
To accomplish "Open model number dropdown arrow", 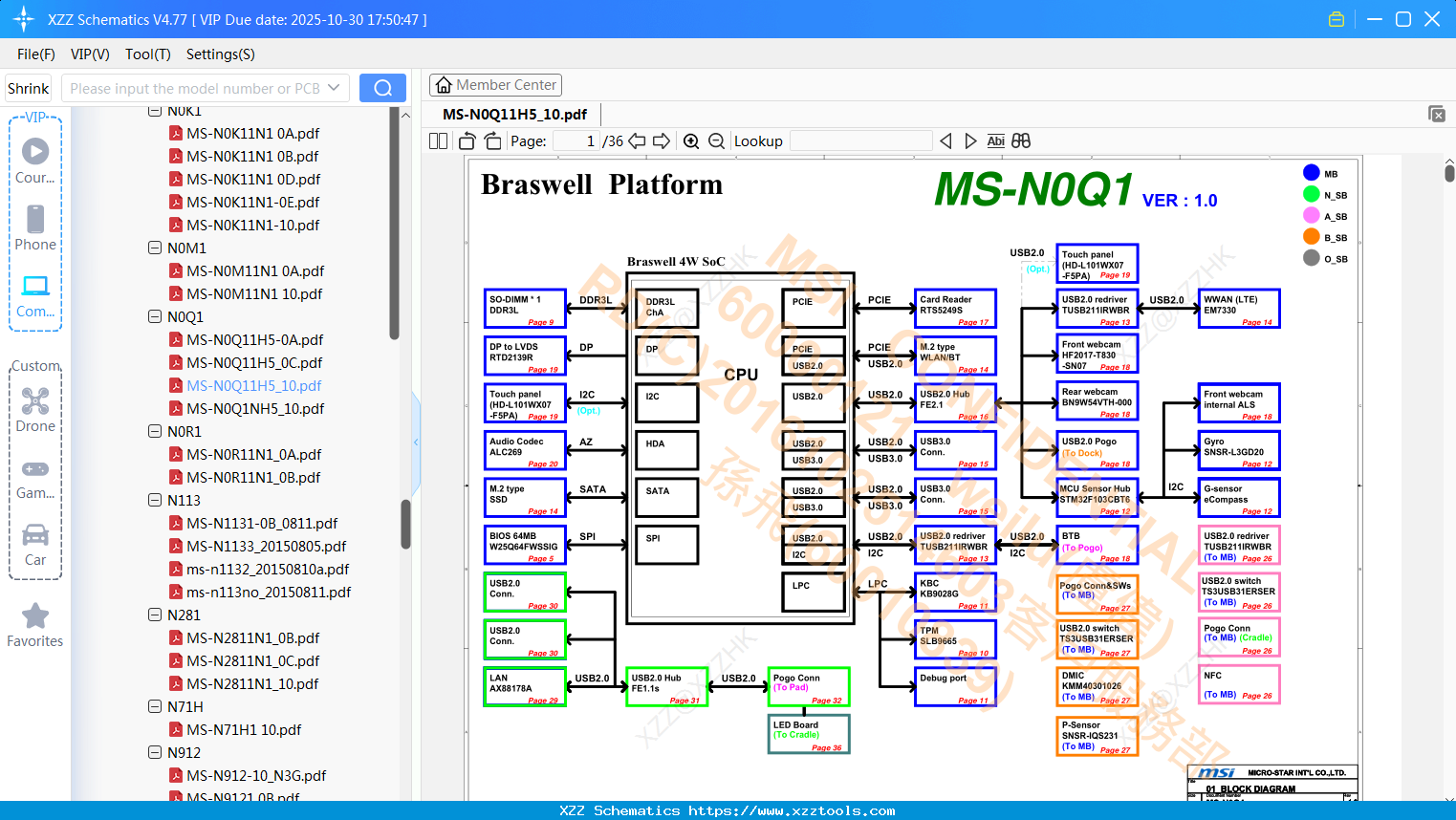I will (x=334, y=88).
